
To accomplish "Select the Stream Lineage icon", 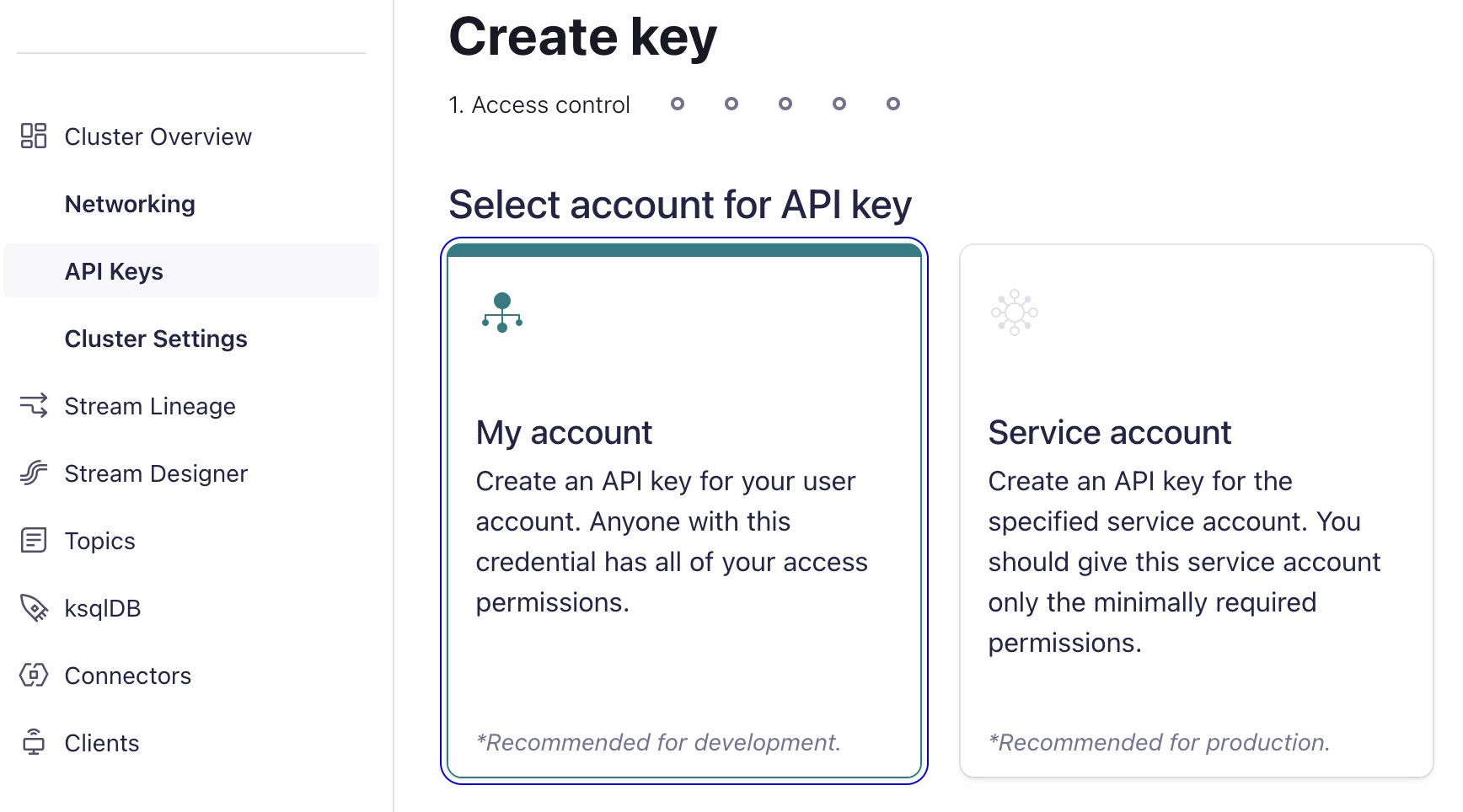I will pos(34,406).
